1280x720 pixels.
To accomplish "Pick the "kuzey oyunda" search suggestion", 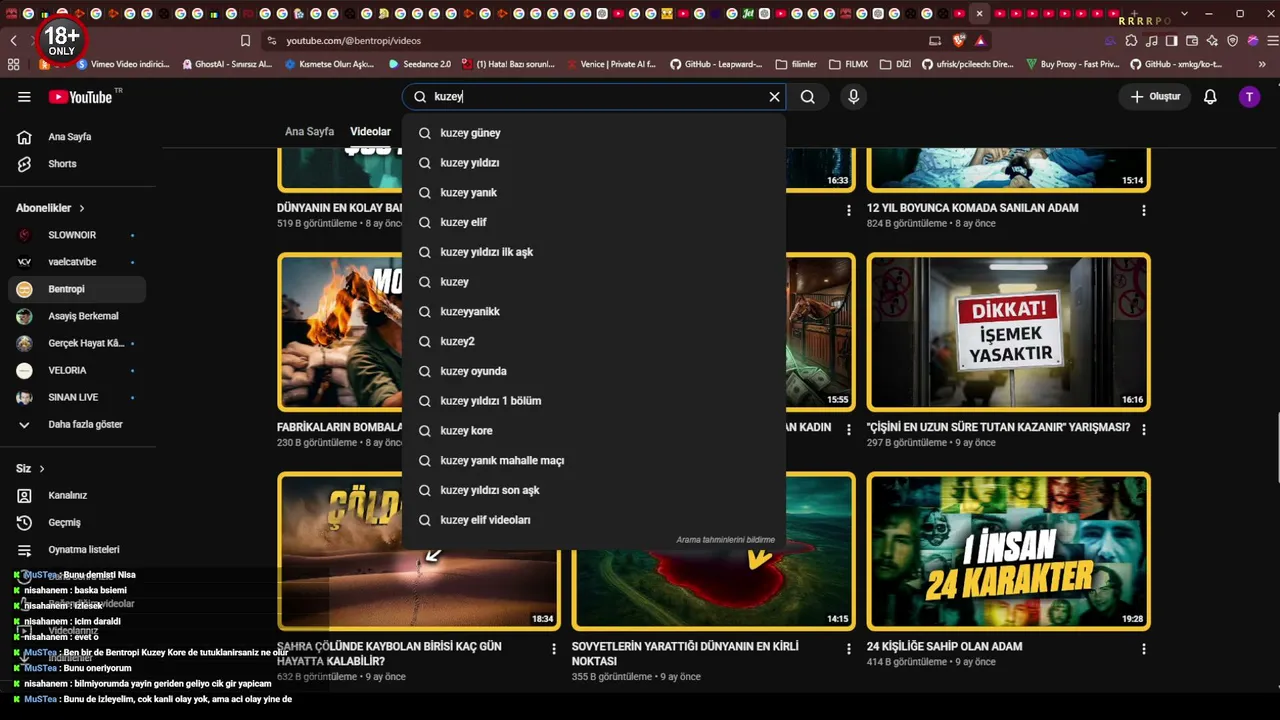I will pyautogui.click(x=594, y=371).
